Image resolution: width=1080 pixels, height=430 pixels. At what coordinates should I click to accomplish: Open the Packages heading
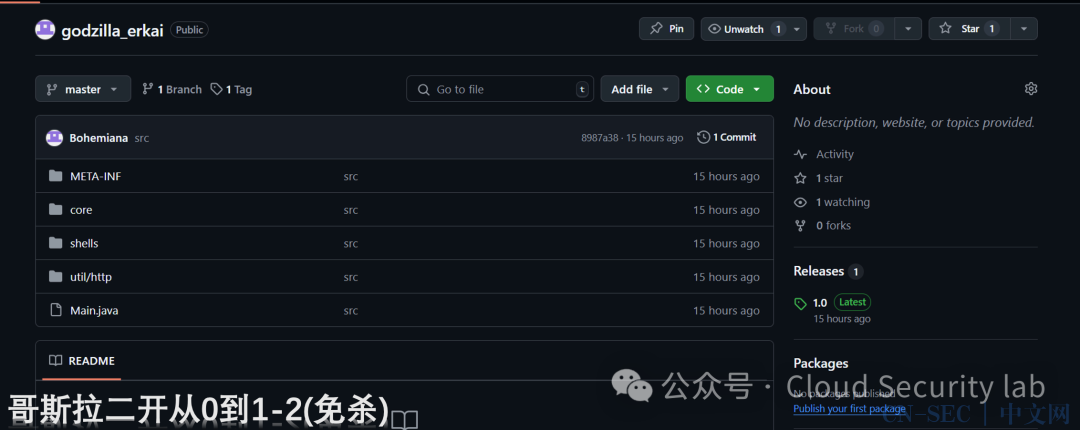[821, 363]
